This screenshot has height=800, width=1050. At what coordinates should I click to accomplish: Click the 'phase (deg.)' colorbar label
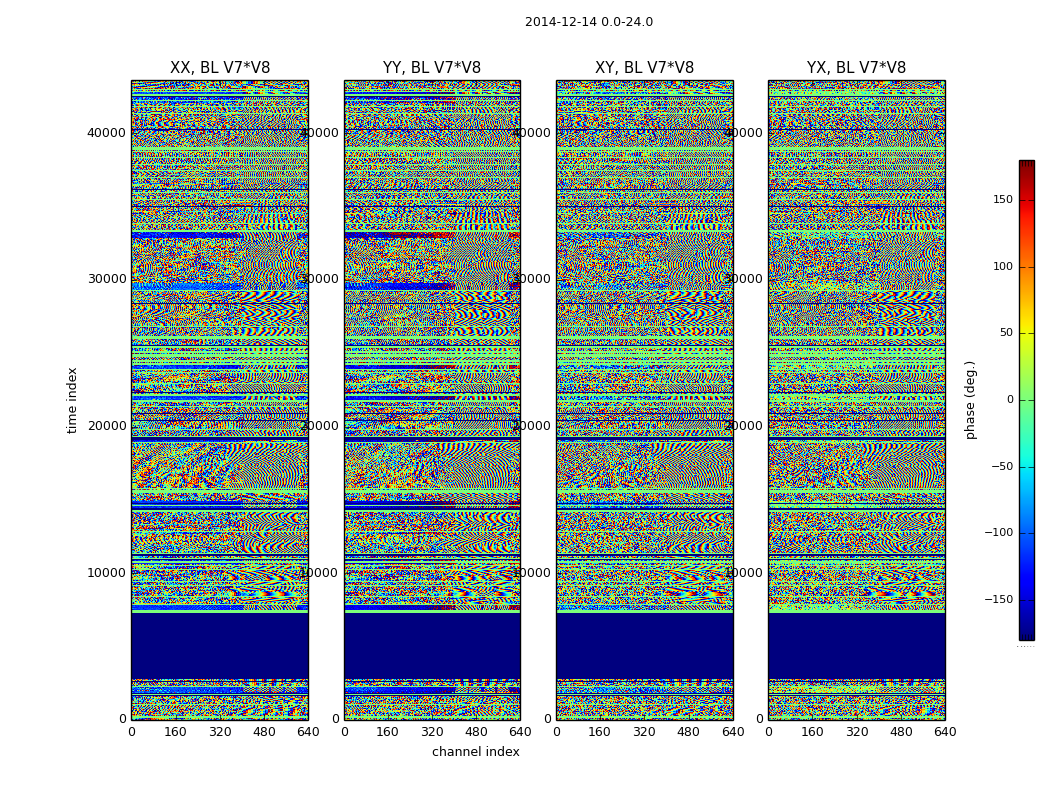point(970,400)
